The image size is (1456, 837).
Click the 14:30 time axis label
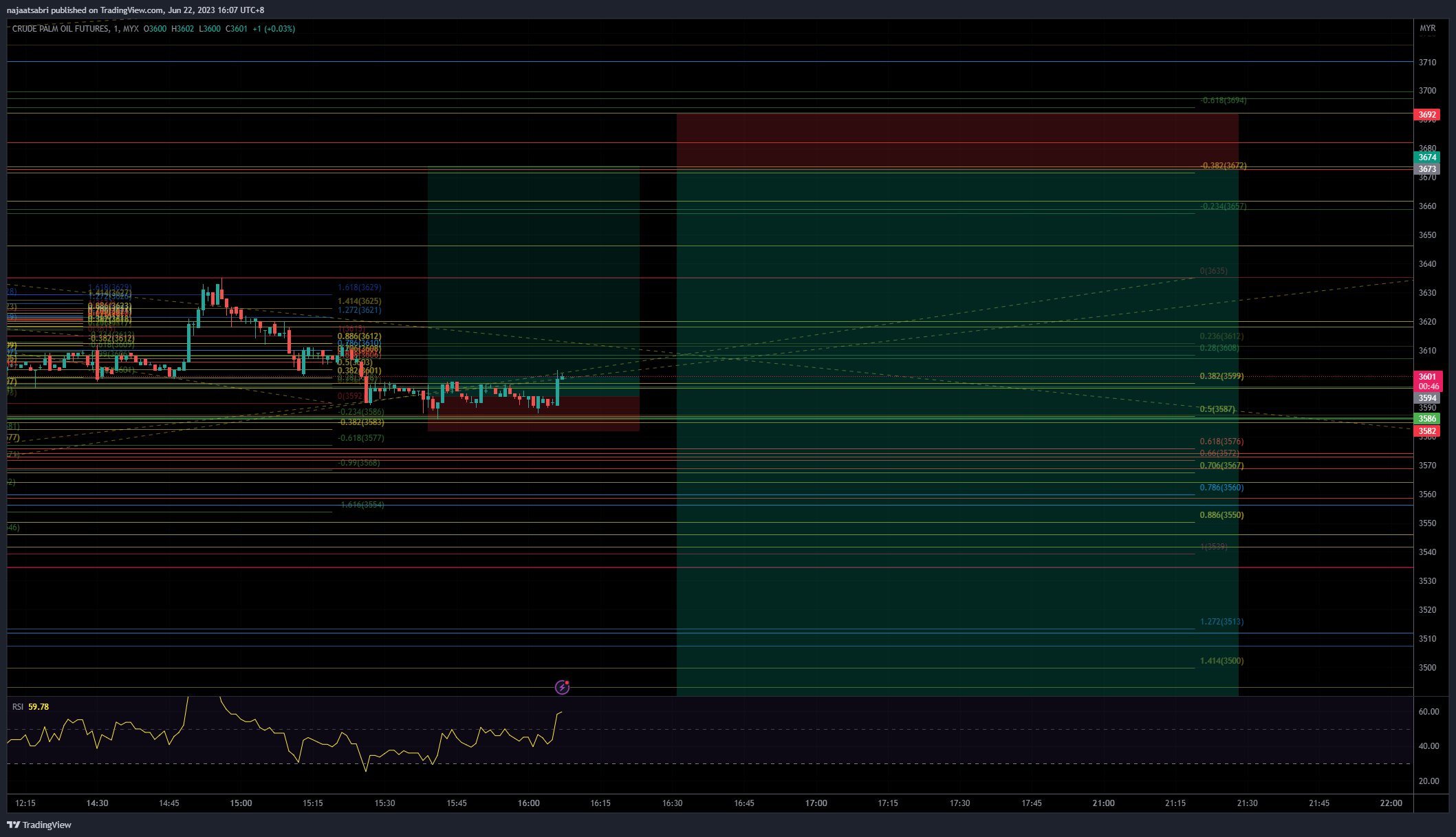(x=97, y=803)
